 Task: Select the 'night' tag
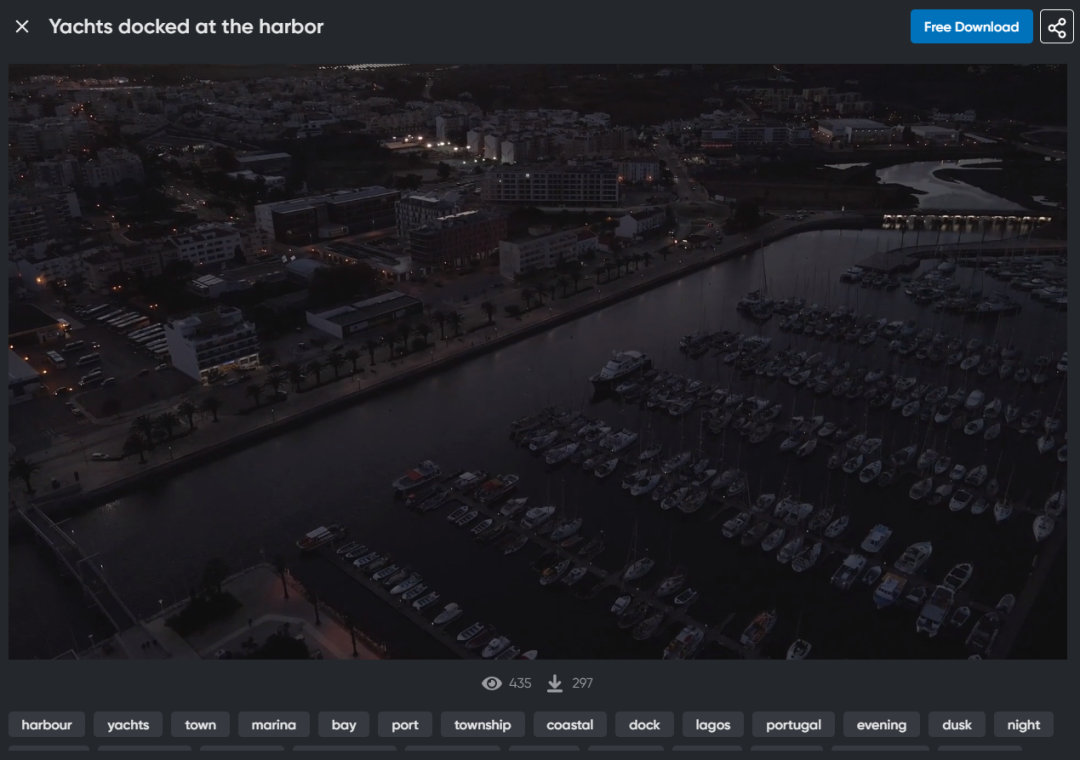pyautogui.click(x=1023, y=725)
